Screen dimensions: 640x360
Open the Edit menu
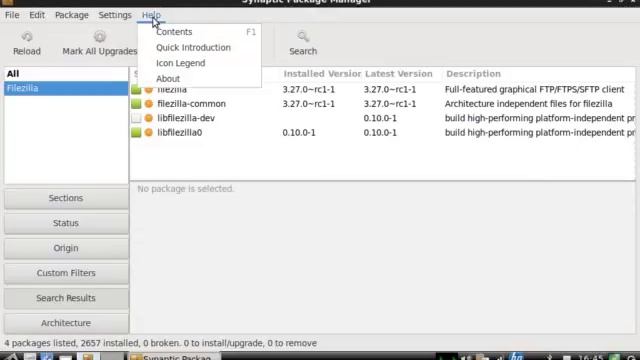point(37,15)
